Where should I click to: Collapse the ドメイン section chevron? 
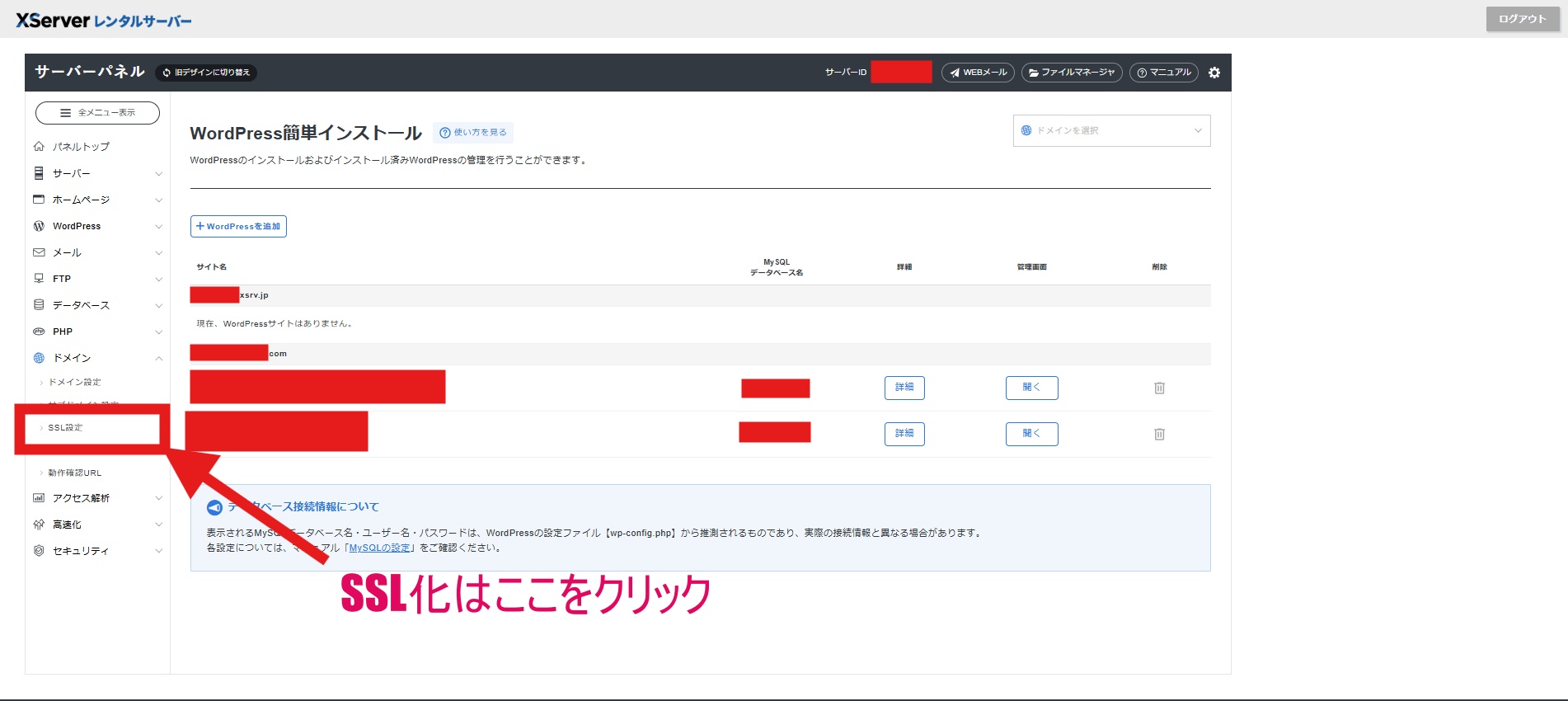pos(158,359)
